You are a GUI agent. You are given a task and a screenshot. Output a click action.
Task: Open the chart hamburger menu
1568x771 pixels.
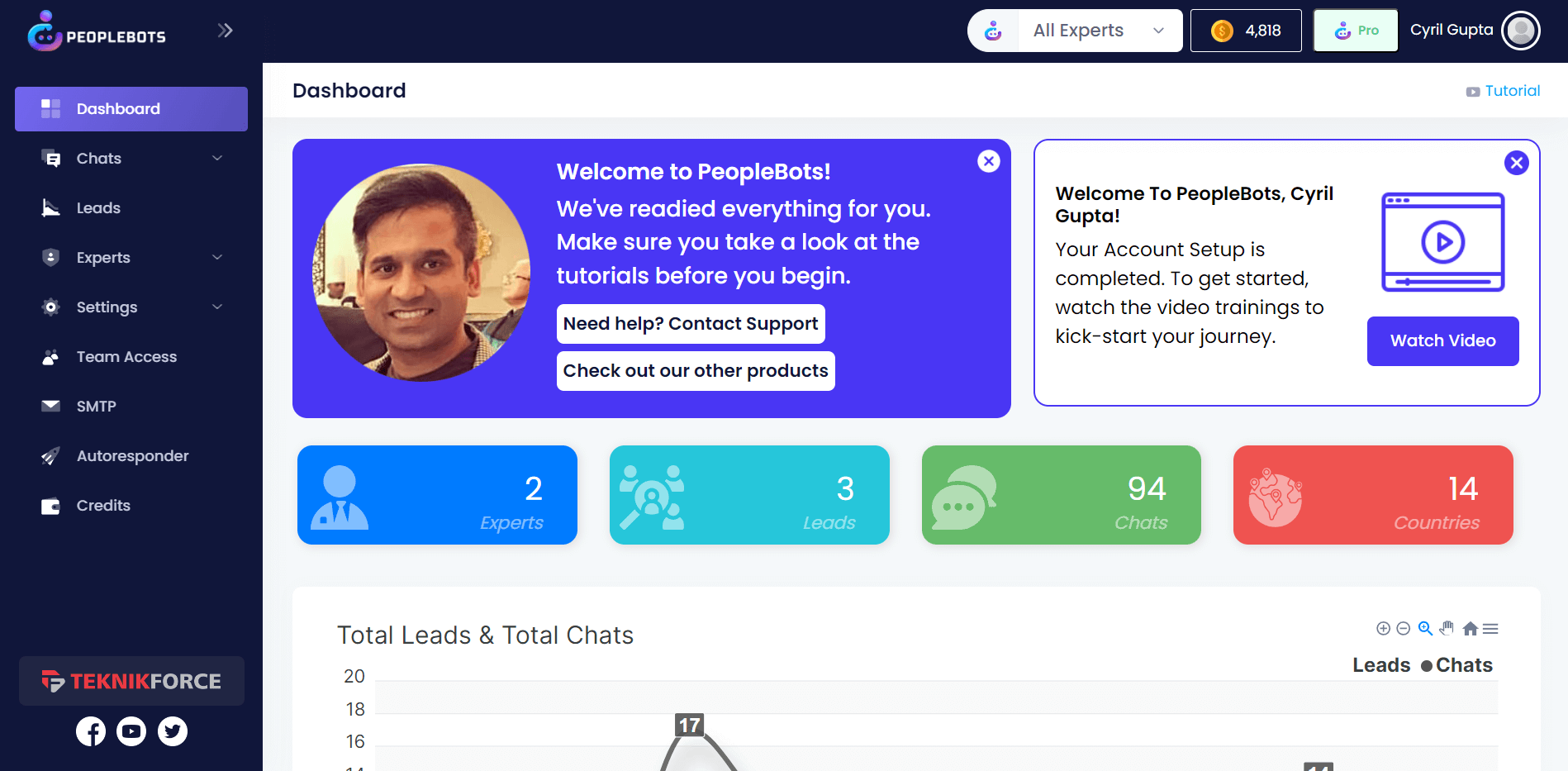click(x=1490, y=629)
